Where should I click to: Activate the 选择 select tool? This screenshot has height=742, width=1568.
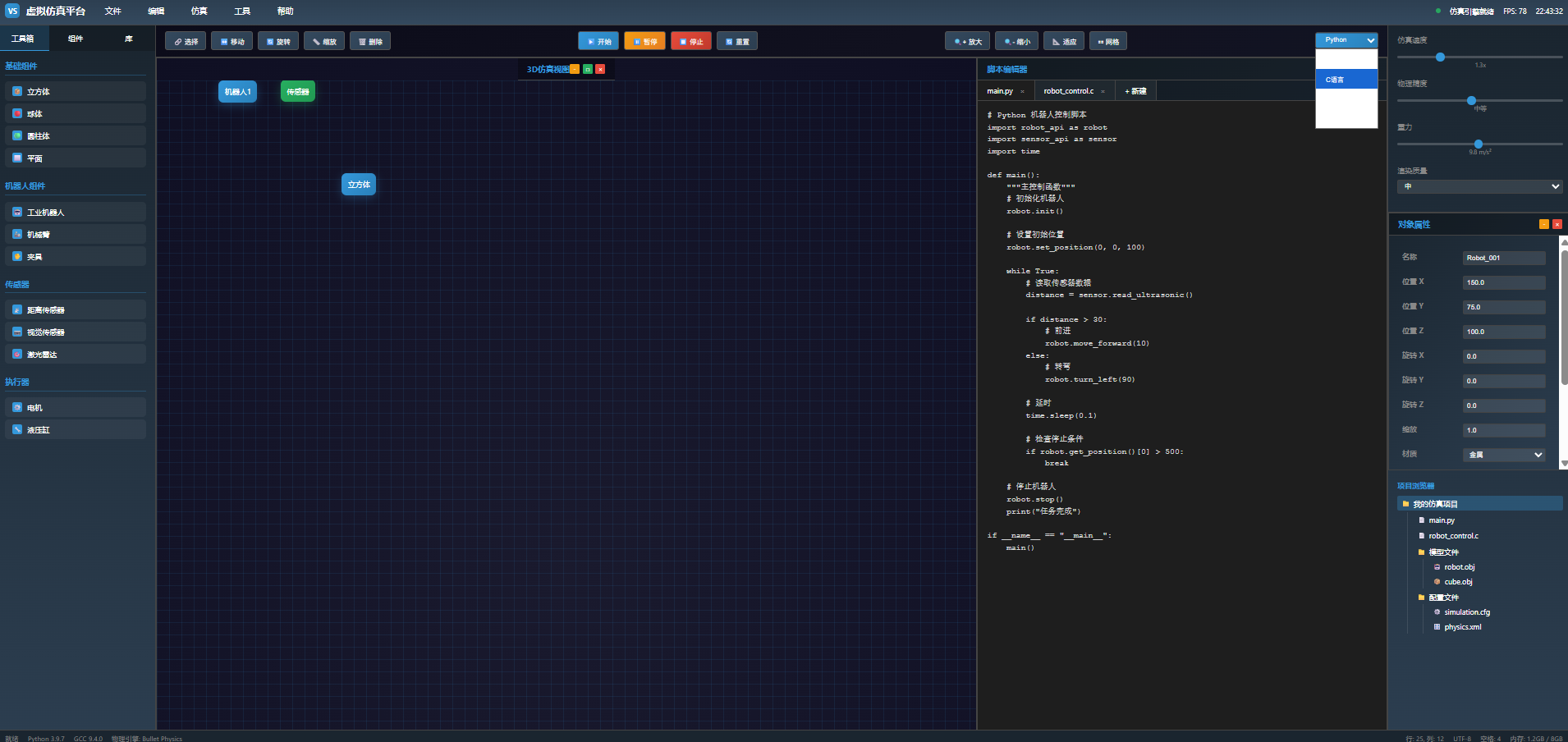(186, 41)
